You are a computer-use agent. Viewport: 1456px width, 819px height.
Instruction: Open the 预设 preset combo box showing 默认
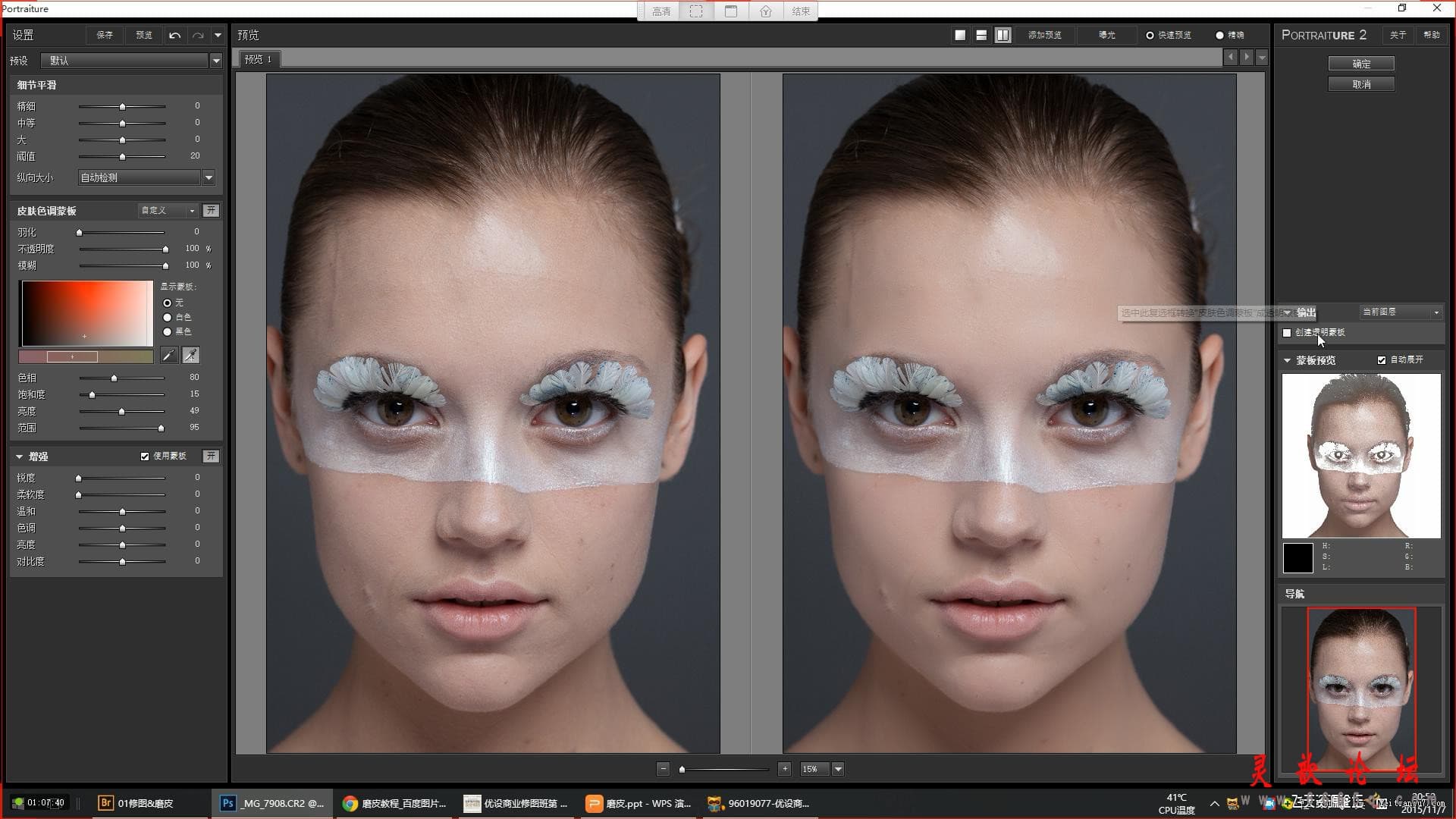[x=130, y=61]
